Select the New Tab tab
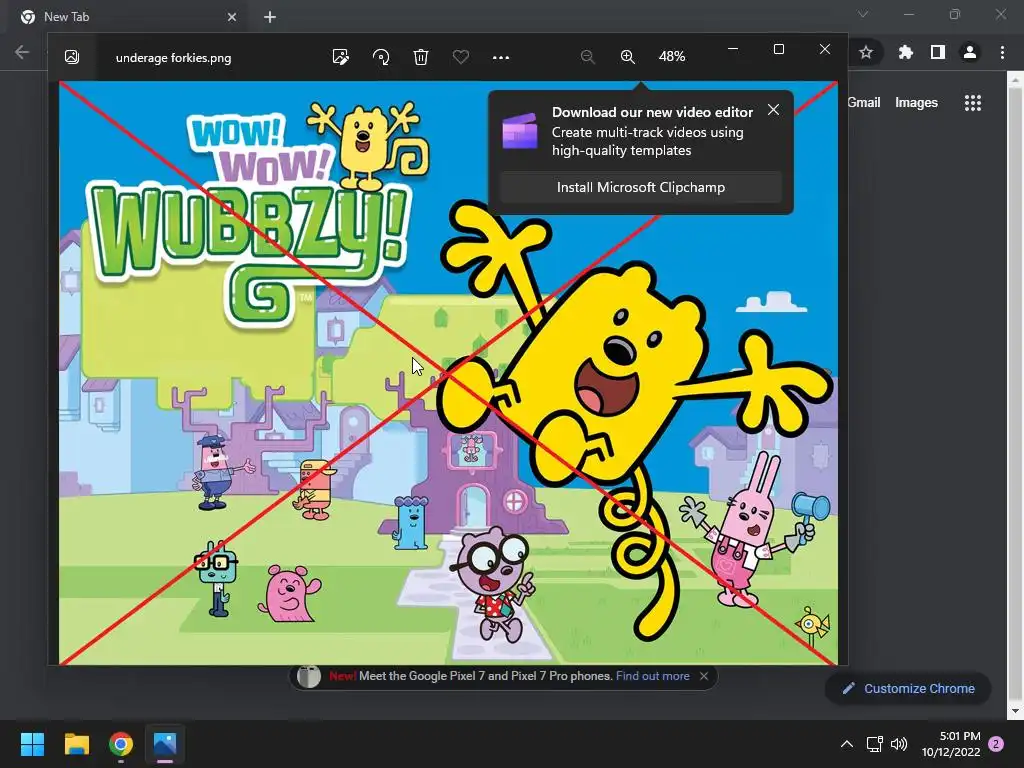1024x768 pixels. [127, 17]
